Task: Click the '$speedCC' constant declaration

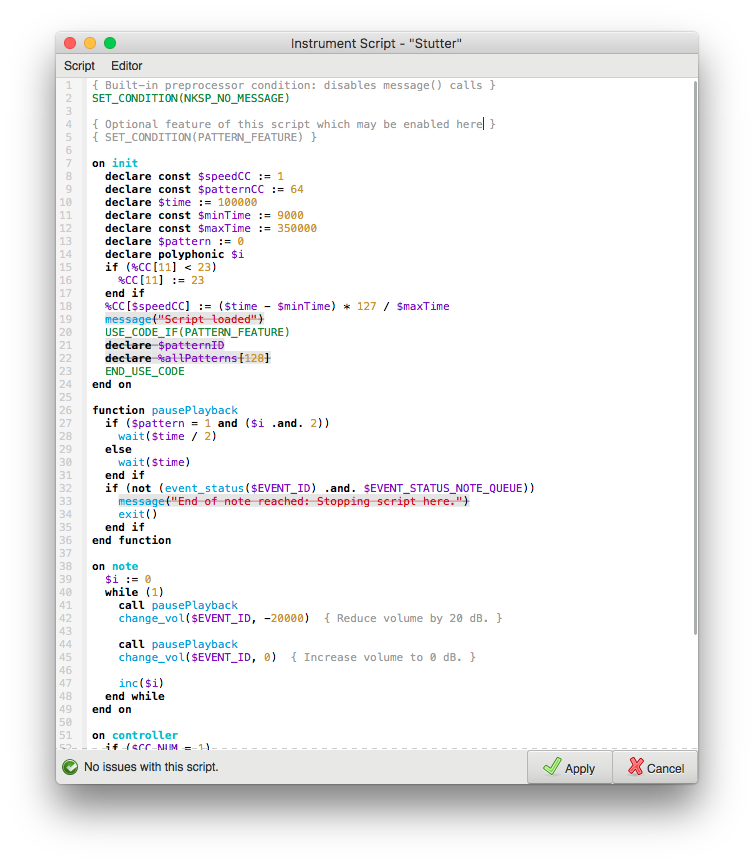Action: click(x=195, y=176)
